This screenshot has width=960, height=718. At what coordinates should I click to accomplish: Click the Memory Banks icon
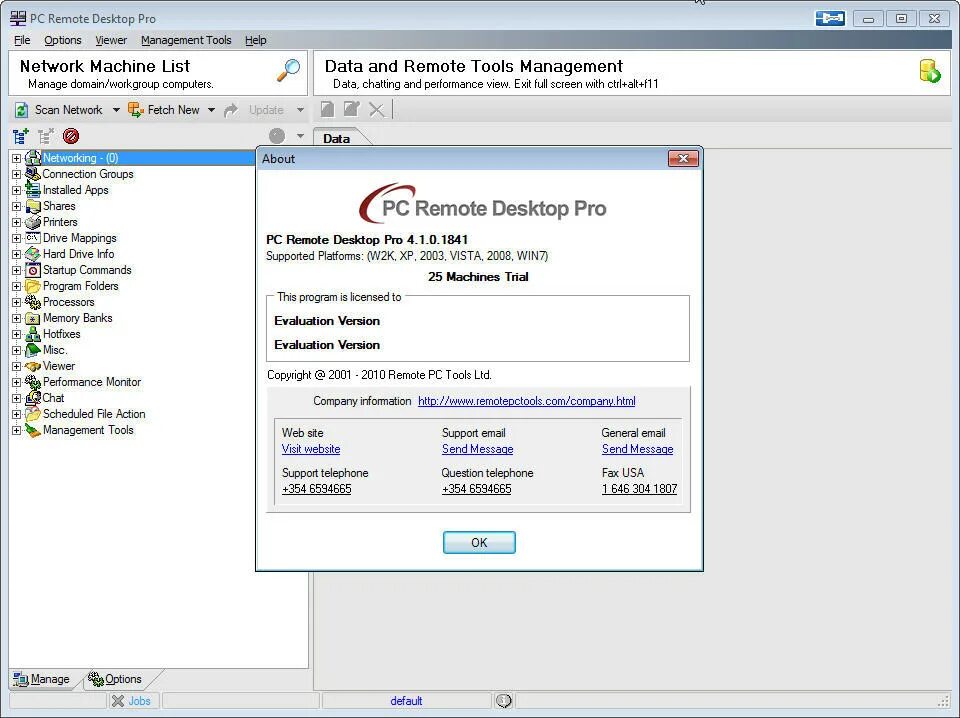[32, 318]
